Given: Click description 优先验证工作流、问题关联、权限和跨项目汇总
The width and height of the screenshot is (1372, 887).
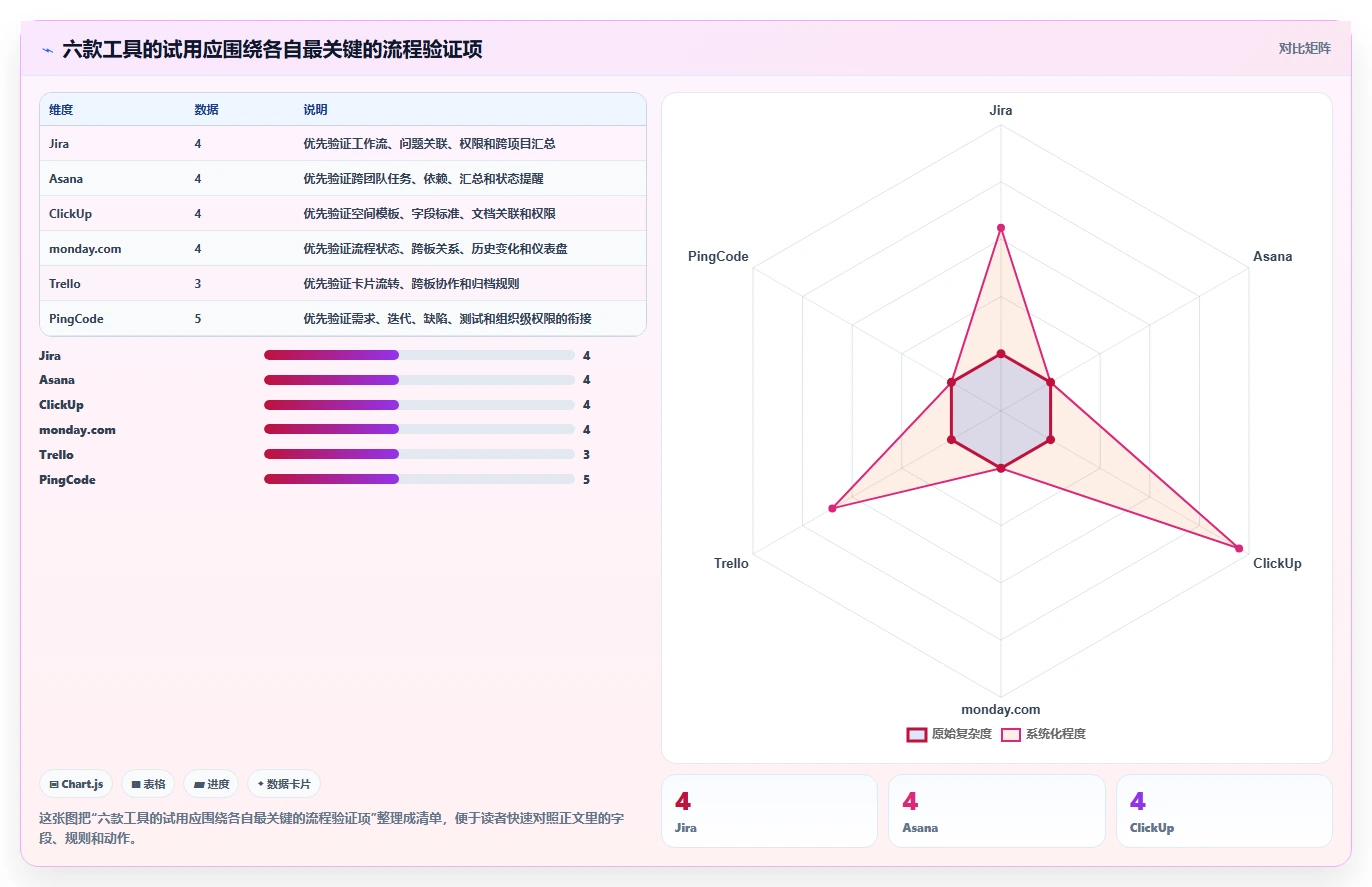Looking at the screenshot, I should click(429, 144).
